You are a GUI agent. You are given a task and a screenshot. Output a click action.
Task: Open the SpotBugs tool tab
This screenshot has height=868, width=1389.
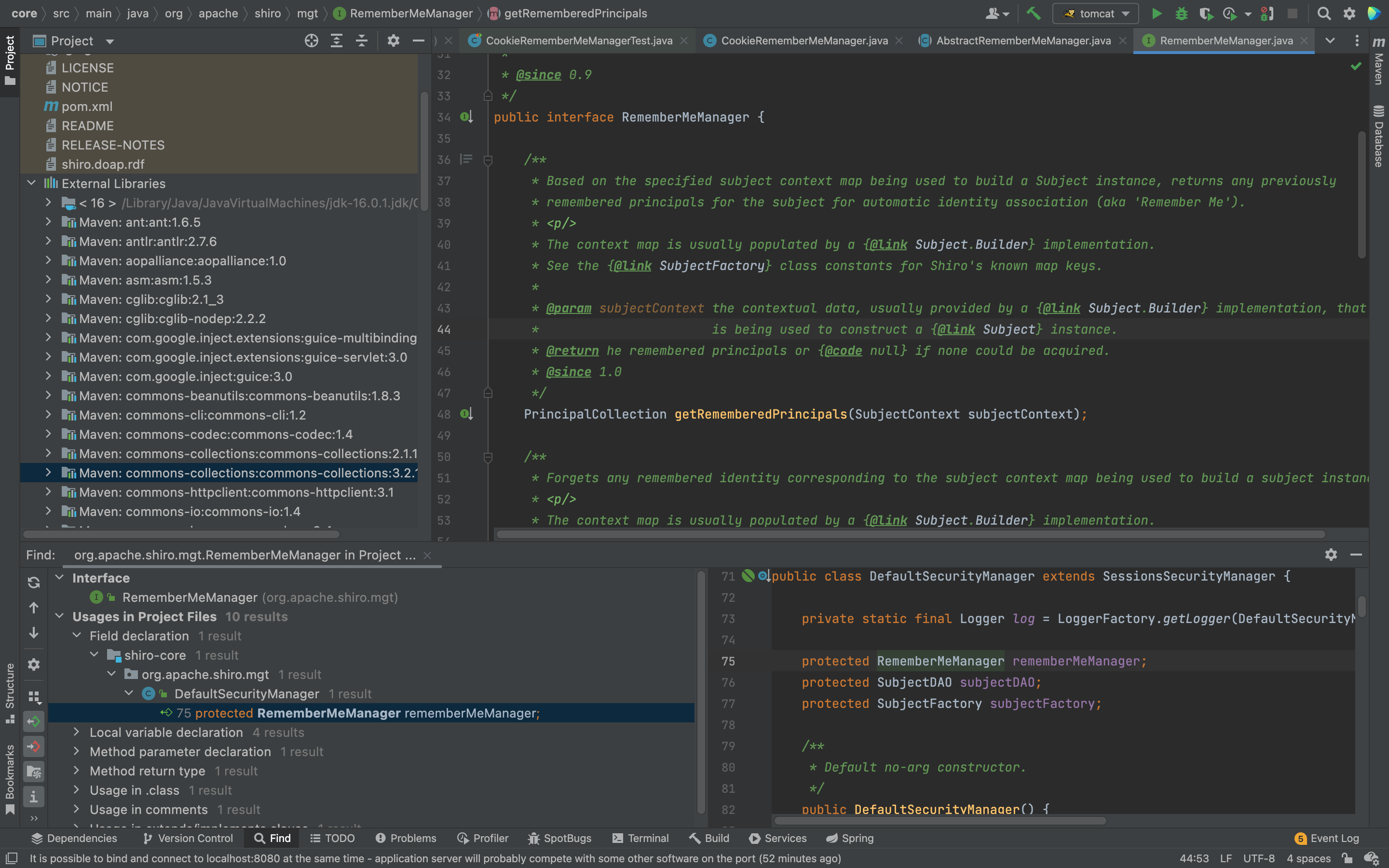pos(559,838)
